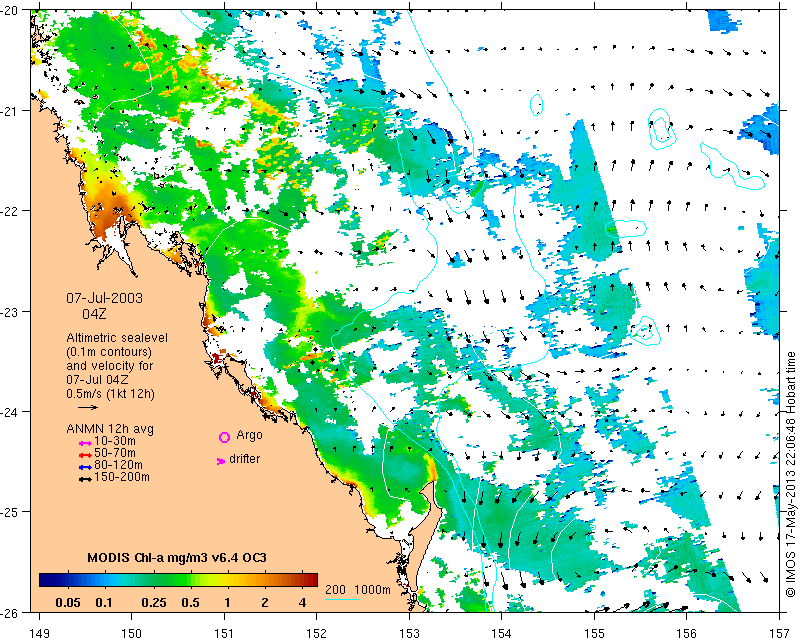
Task: Select the magenta 10-30m arrow symbol
Action: pyautogui.click(x=85, y=443)
